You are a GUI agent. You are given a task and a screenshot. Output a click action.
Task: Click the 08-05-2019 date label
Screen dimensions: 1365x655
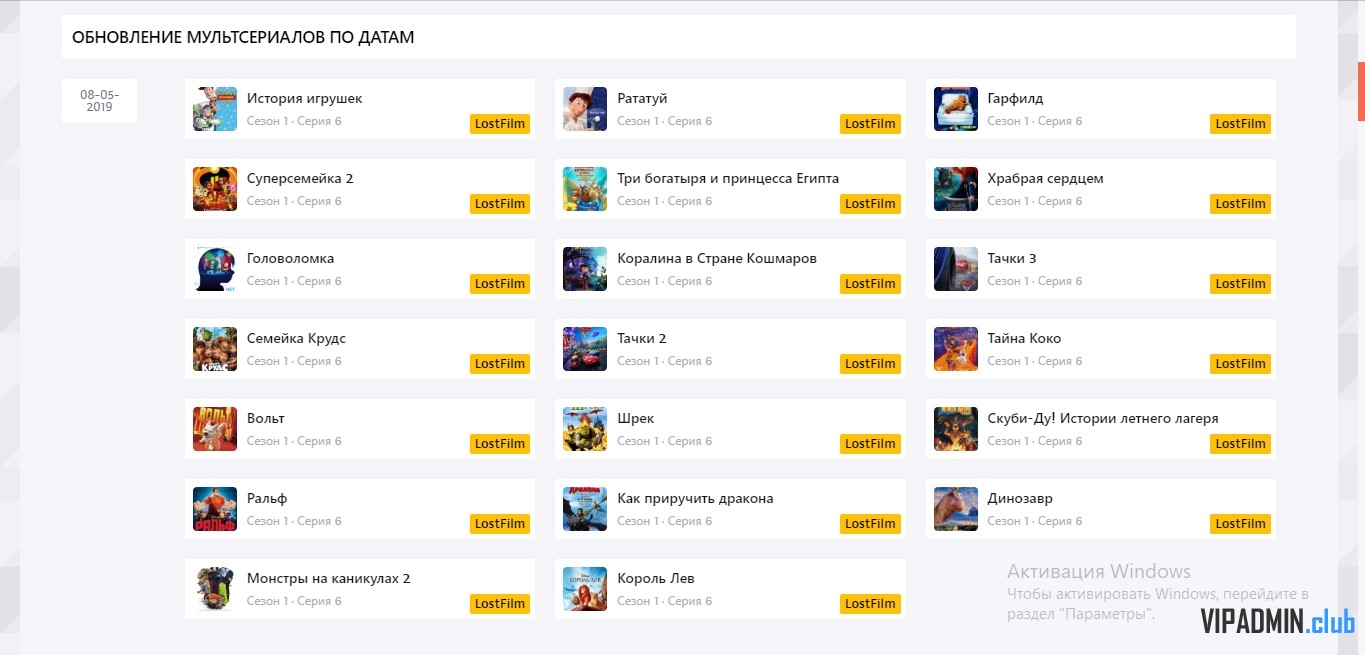coord(99,101)
